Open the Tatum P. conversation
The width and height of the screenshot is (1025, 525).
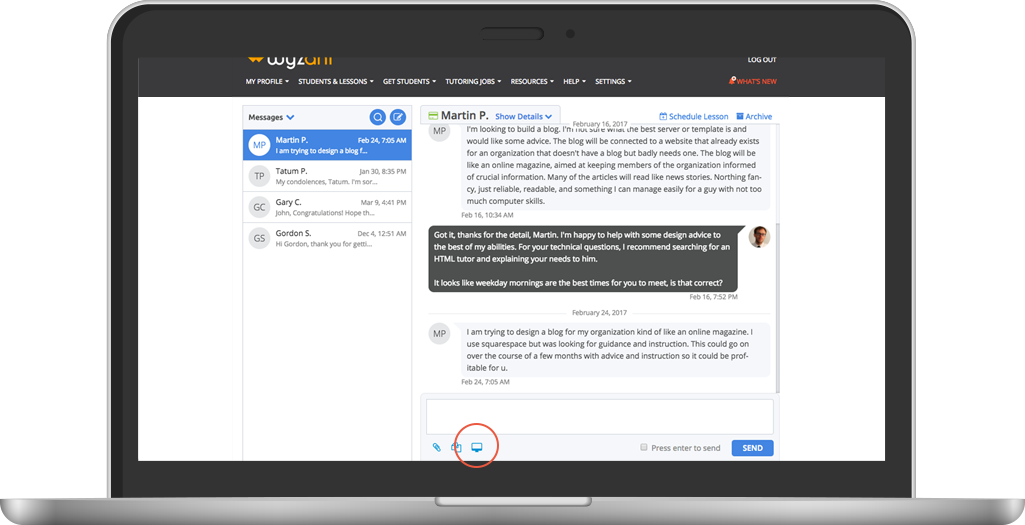(326, 176)
